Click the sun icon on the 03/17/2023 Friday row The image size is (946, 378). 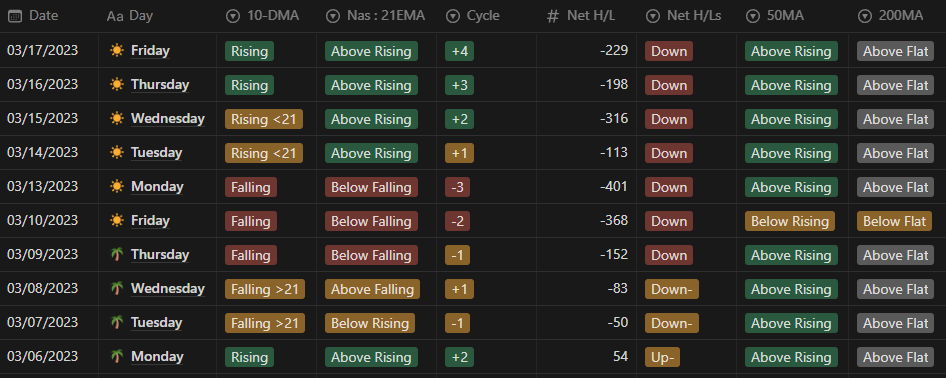click(117, 51)
